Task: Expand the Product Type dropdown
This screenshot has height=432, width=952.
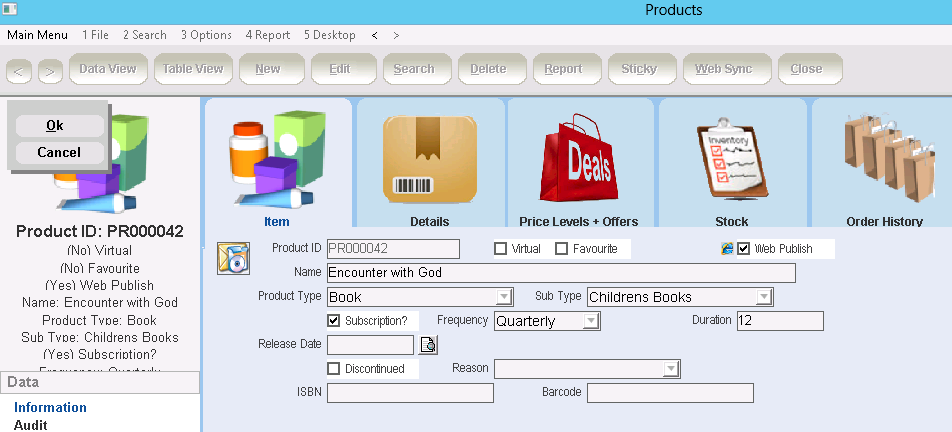Action: point(504,297)
